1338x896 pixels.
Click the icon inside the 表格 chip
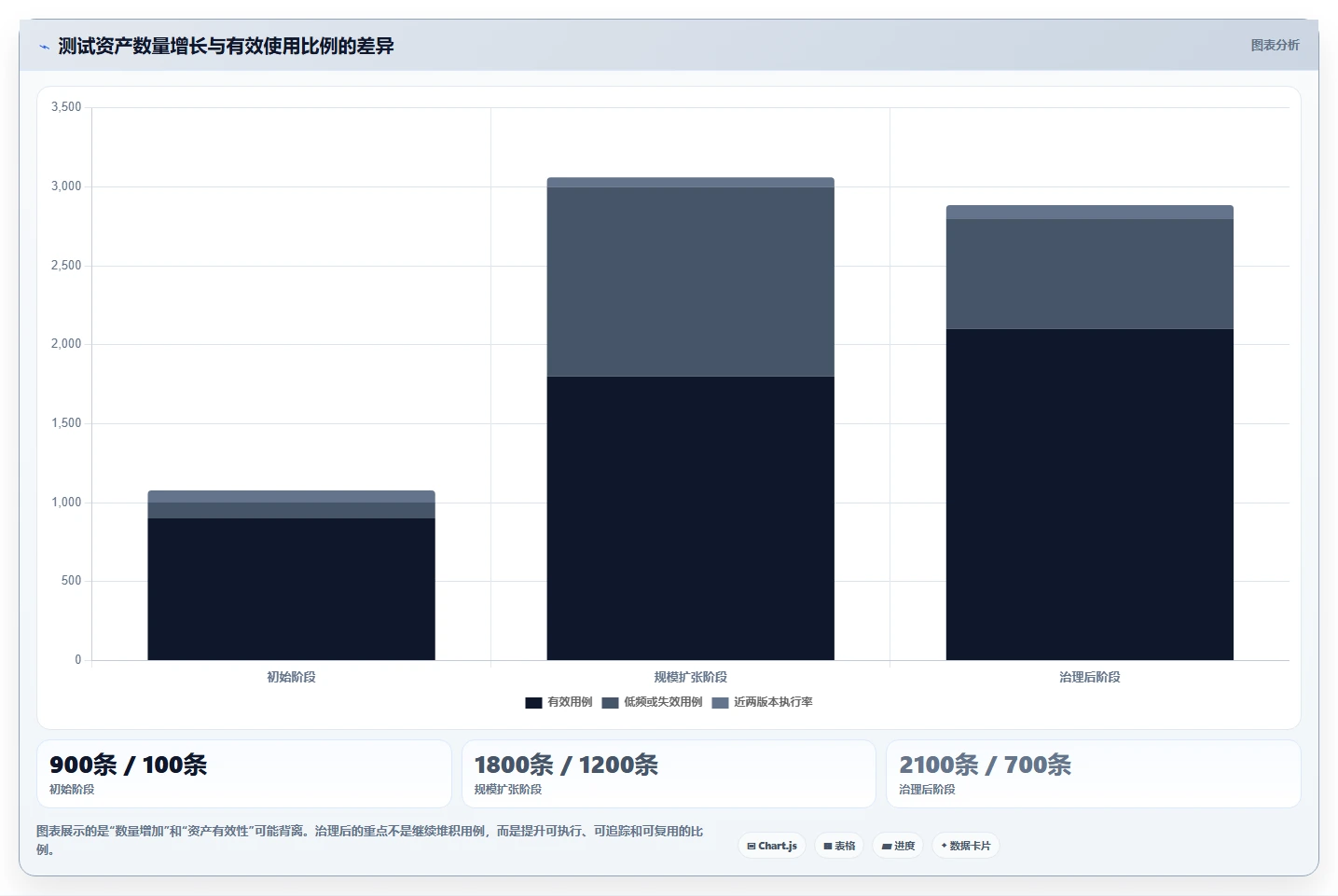point(828,847)
